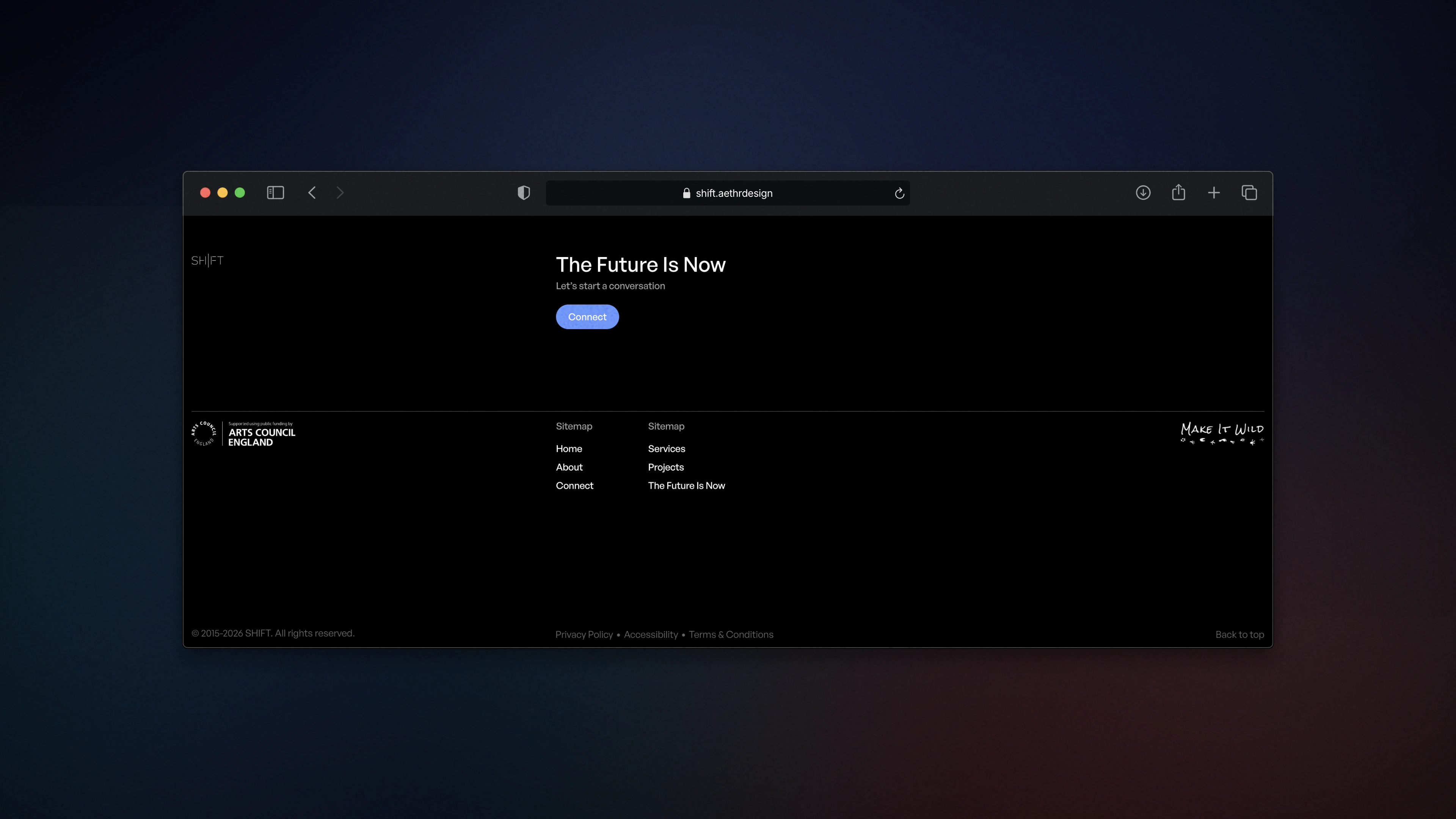Screen dimensions: 1456x819
Task: Open the Home sitemap link
Action: coord(569,448)
